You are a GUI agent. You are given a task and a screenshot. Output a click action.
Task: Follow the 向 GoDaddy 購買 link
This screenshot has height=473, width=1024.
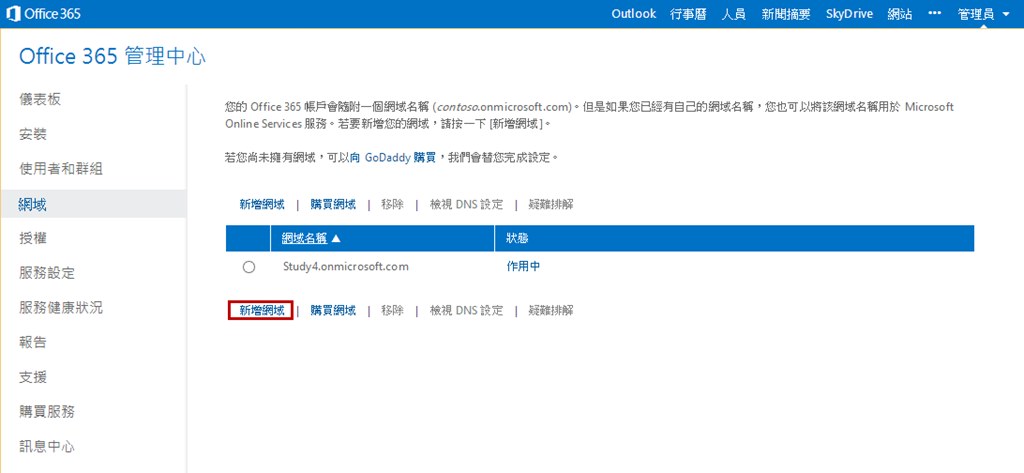[392, 158]
